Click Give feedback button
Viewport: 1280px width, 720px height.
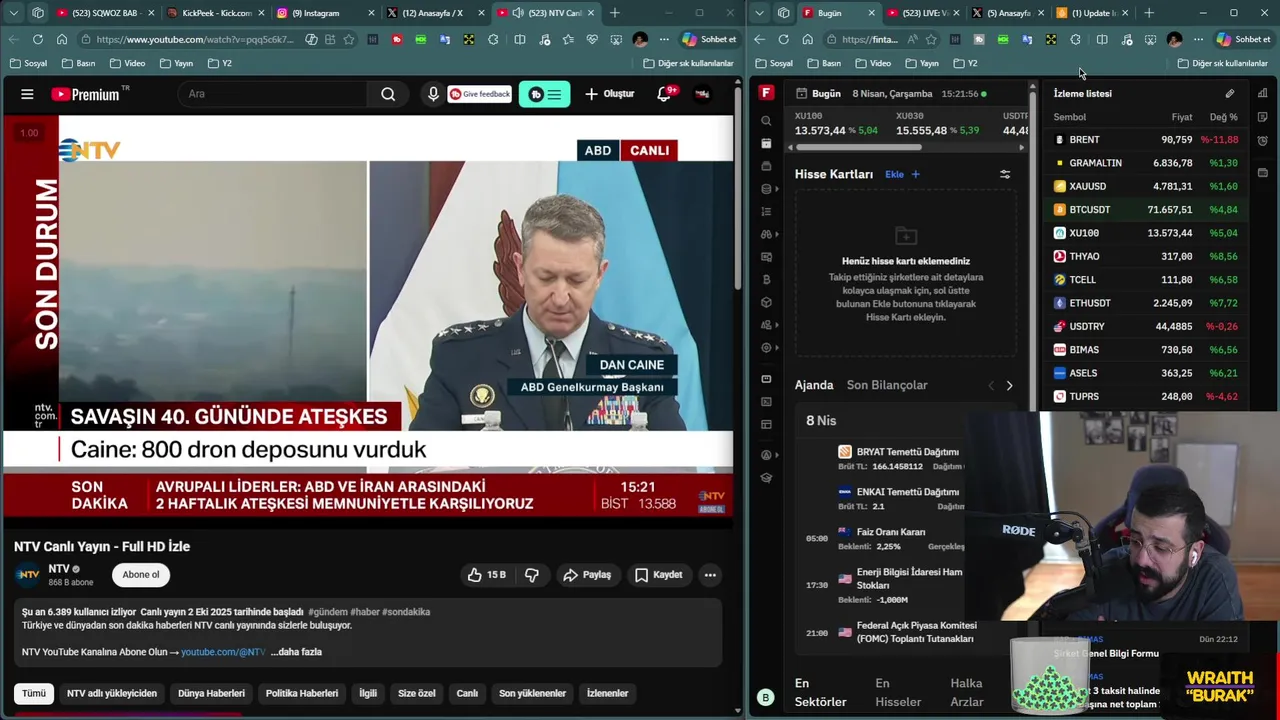[480, 94]
